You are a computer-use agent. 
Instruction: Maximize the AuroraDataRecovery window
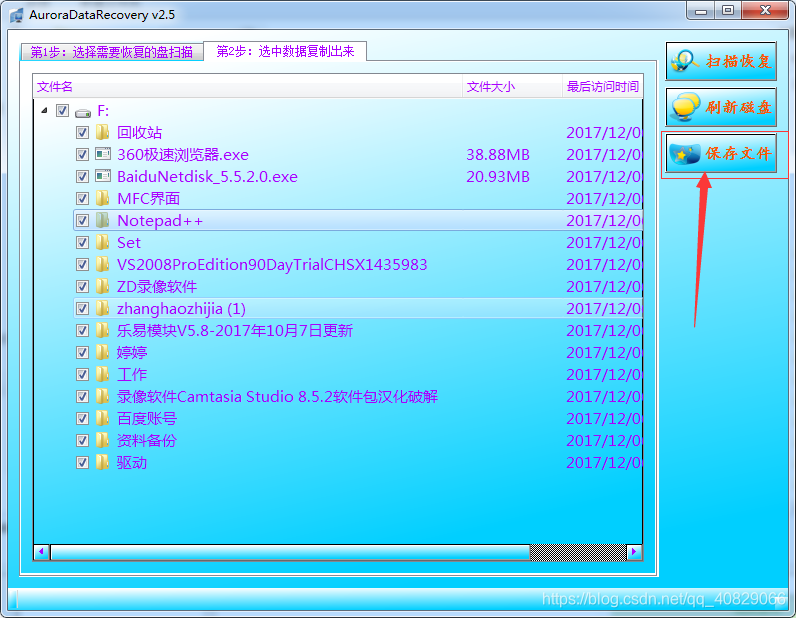point(728,10)
